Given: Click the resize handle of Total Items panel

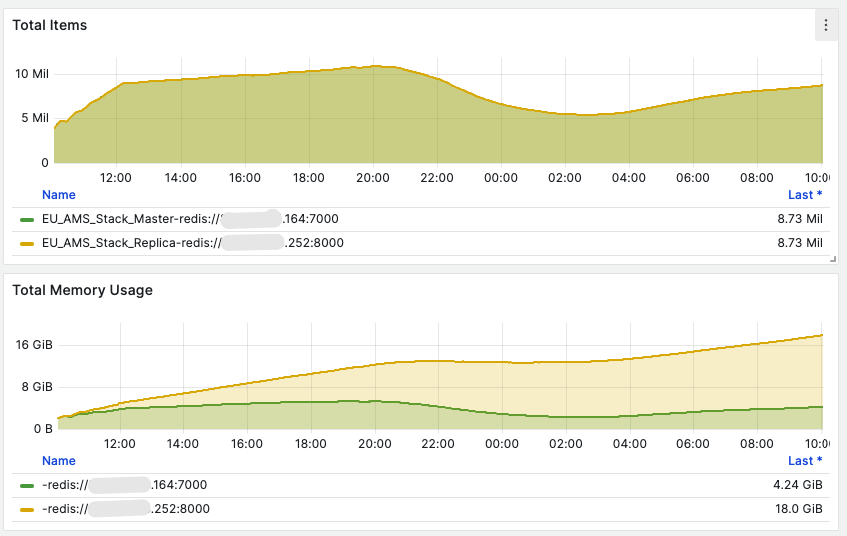Looking at the screenshot, I should click(x=833, y=260).
